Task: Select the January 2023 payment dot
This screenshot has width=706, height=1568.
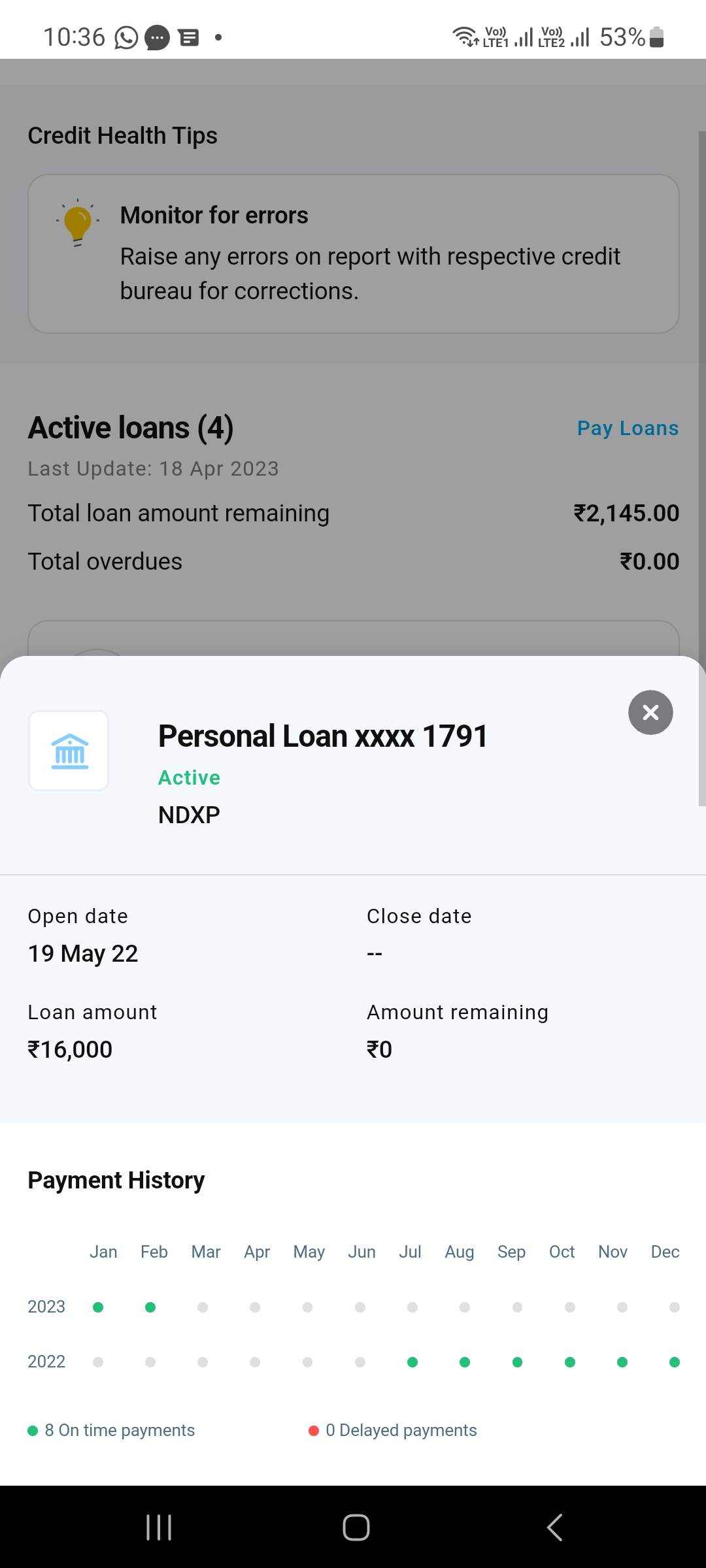Action: [x=98, y=1307]
